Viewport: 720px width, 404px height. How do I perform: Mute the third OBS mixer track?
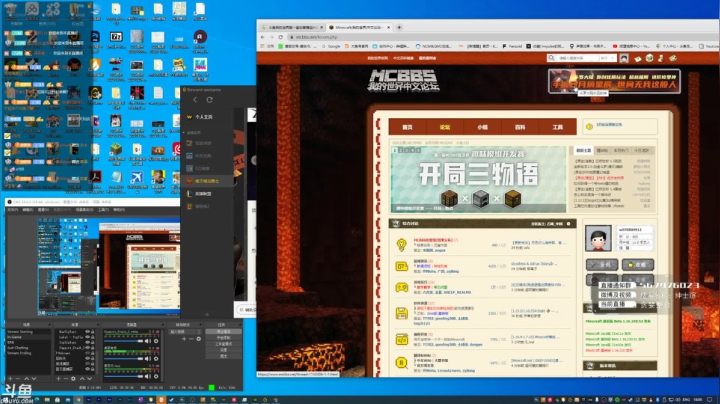(147, 376)
